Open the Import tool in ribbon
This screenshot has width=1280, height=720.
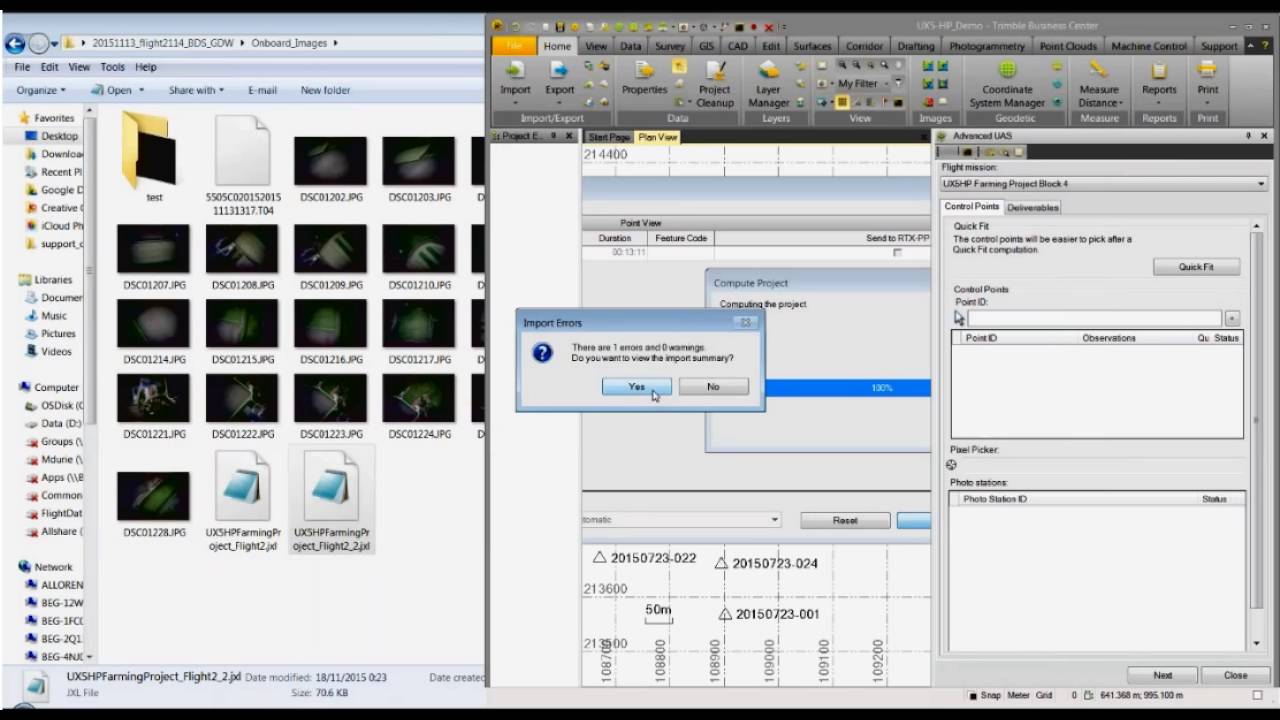click(x=515, y=78)
